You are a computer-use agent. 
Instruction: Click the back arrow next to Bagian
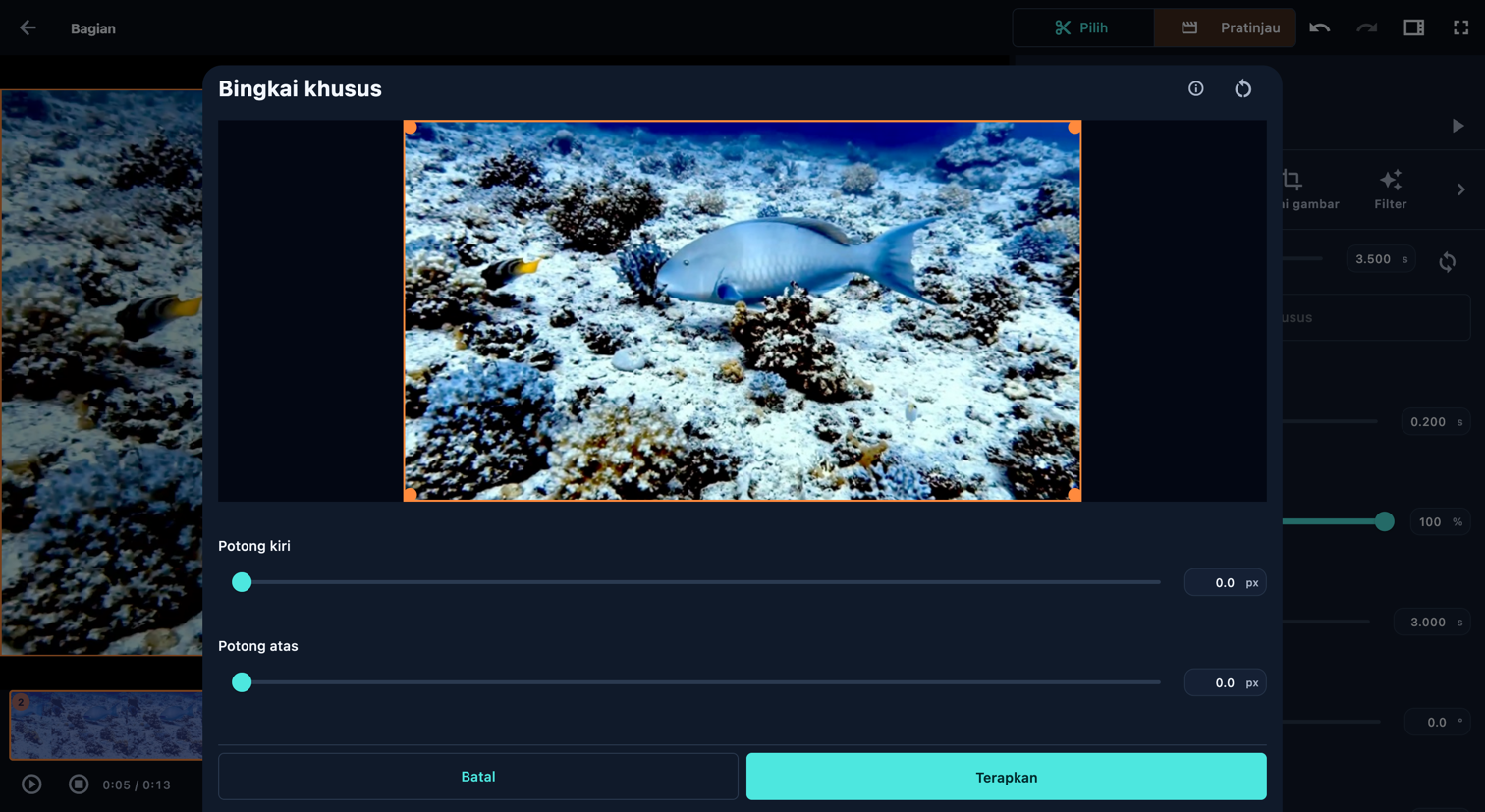[27, 28]
